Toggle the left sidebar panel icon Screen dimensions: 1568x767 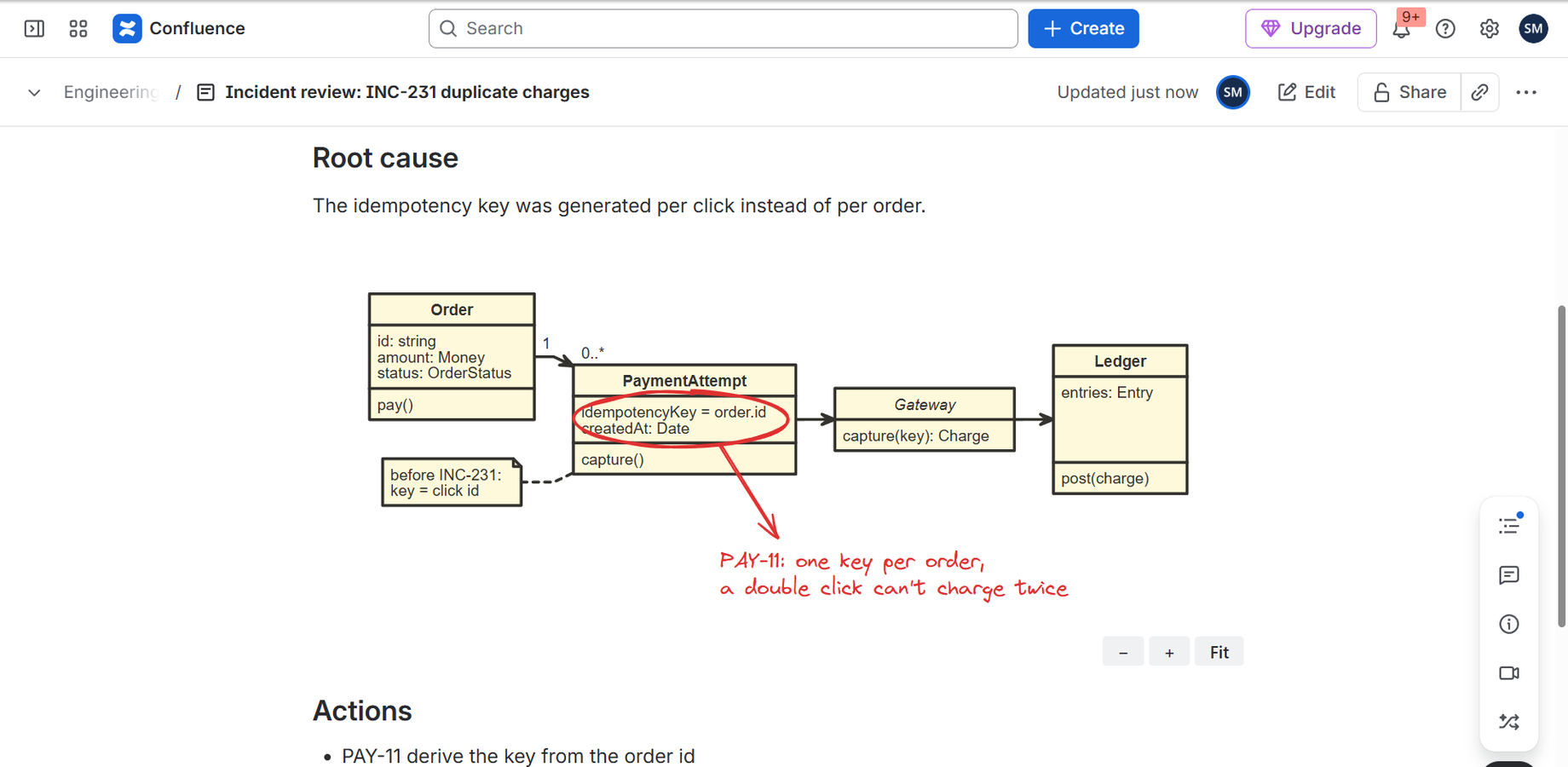coord(34,29)
